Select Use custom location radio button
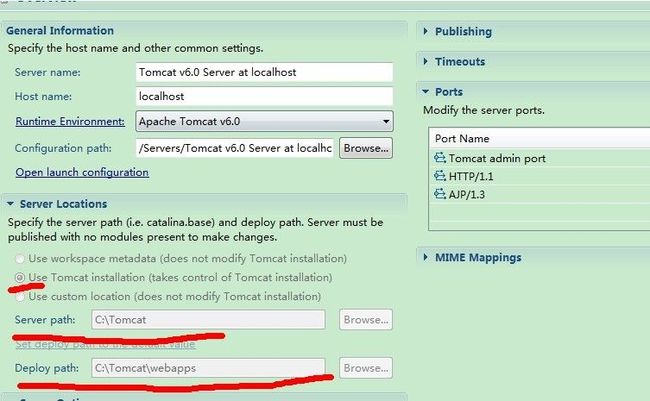 (x=19, y=296)
